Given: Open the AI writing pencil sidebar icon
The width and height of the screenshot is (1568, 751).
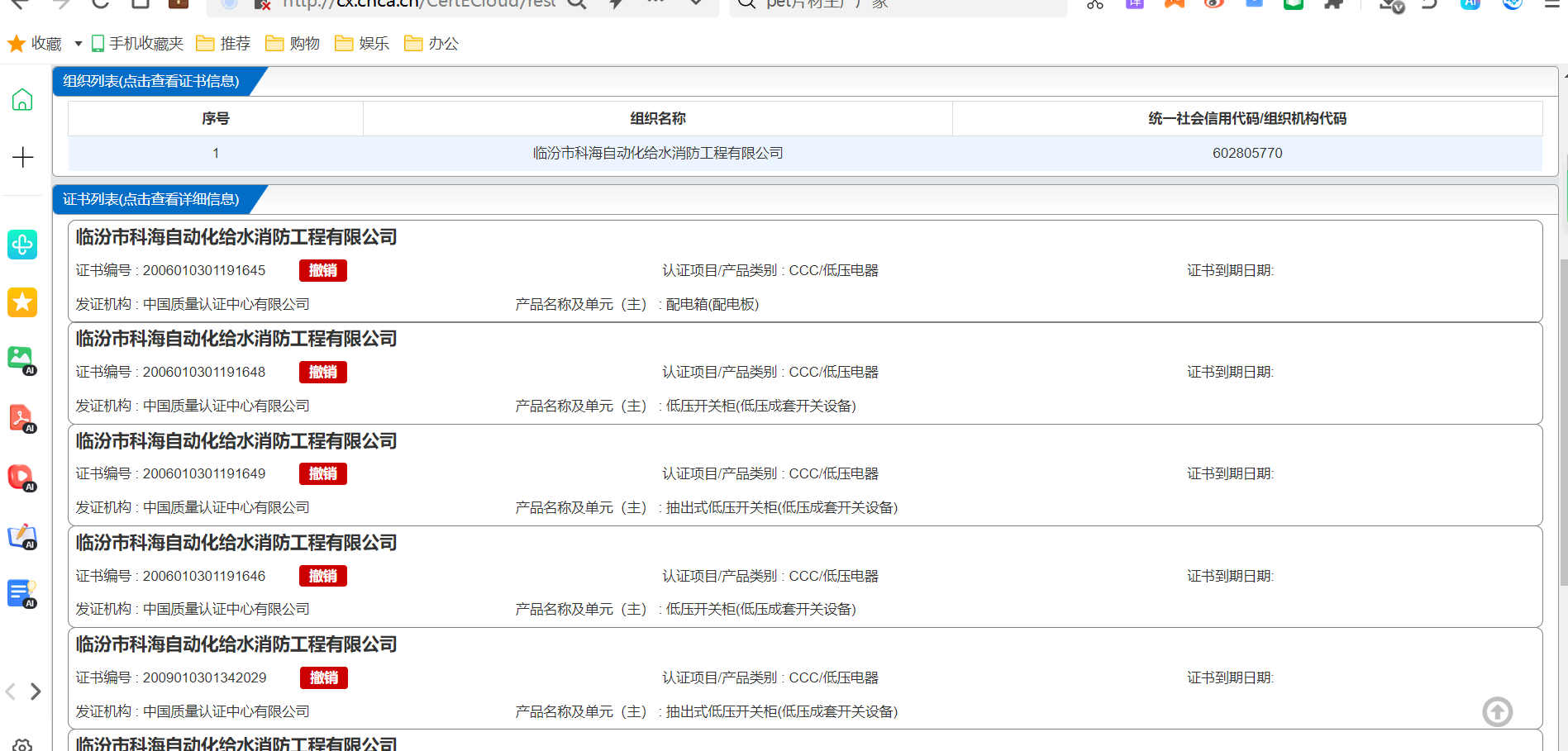Looking at the screenshot, I should [22, 536].
